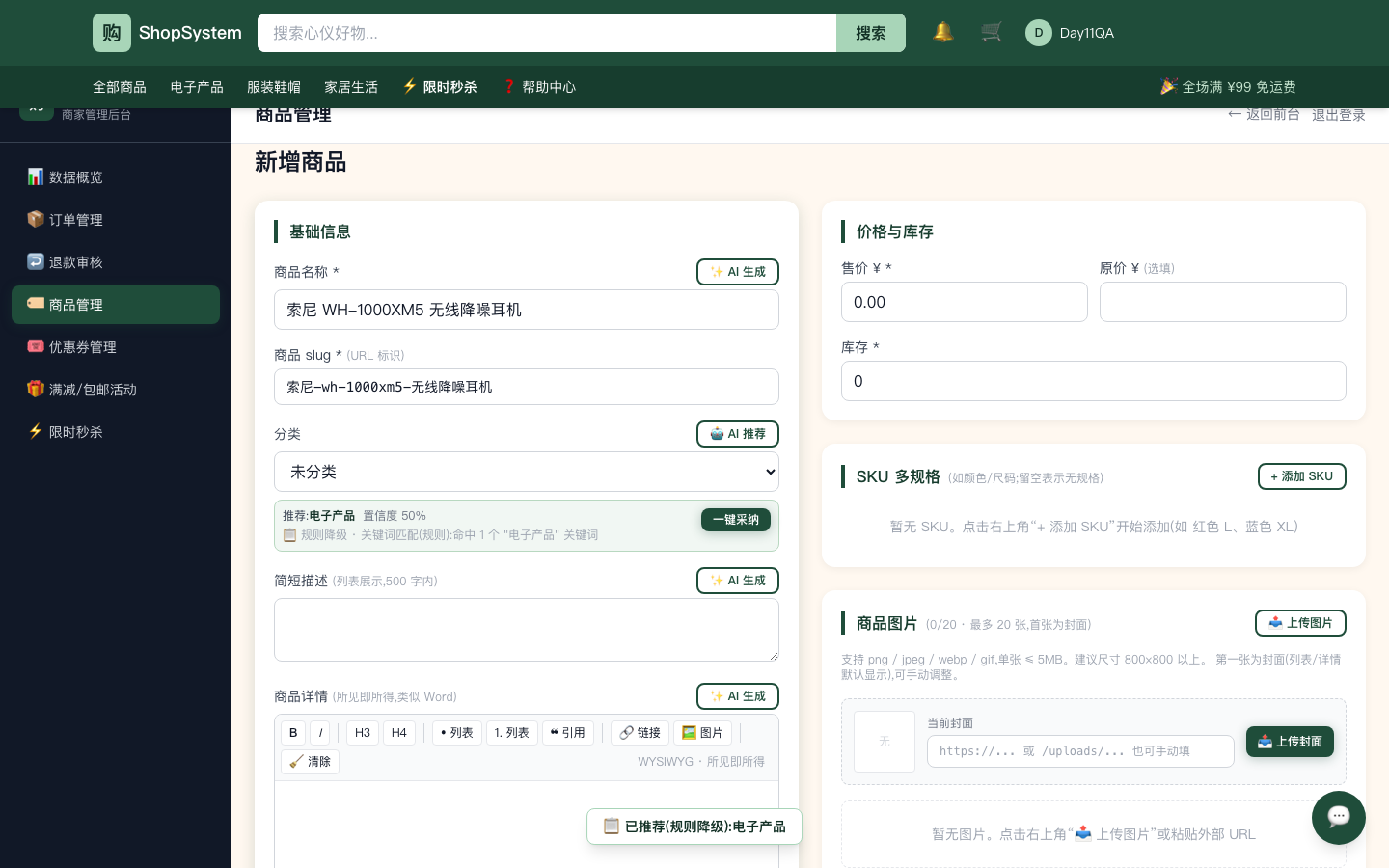Insert a bulleted list
1389x868 pixels.
pyautogui.click(x=457, y=733)
